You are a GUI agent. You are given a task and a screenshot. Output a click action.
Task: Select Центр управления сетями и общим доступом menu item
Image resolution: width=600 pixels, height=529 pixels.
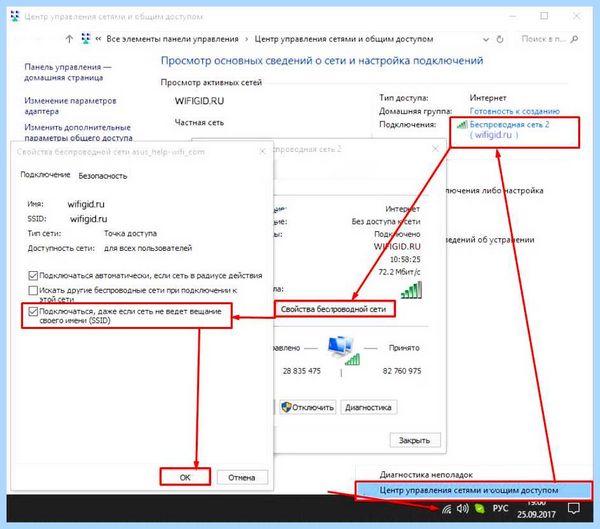473,490
